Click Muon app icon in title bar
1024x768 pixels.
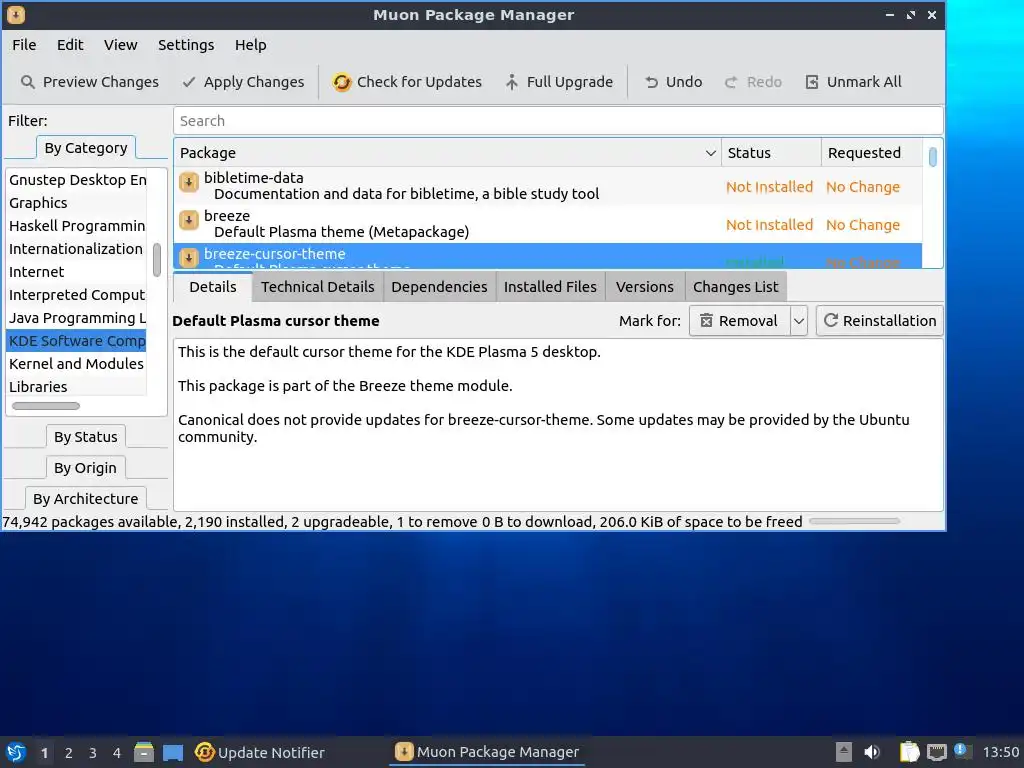coord(16,14)
